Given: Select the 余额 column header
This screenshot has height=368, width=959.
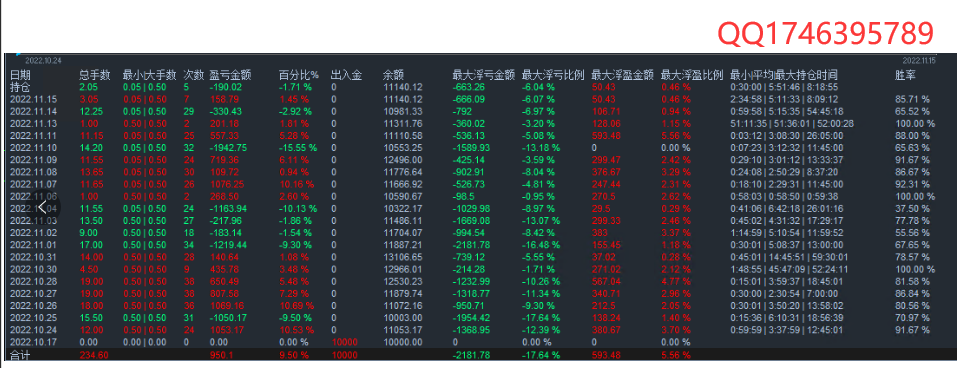Looking at the screenshot, I should (393, 75).
